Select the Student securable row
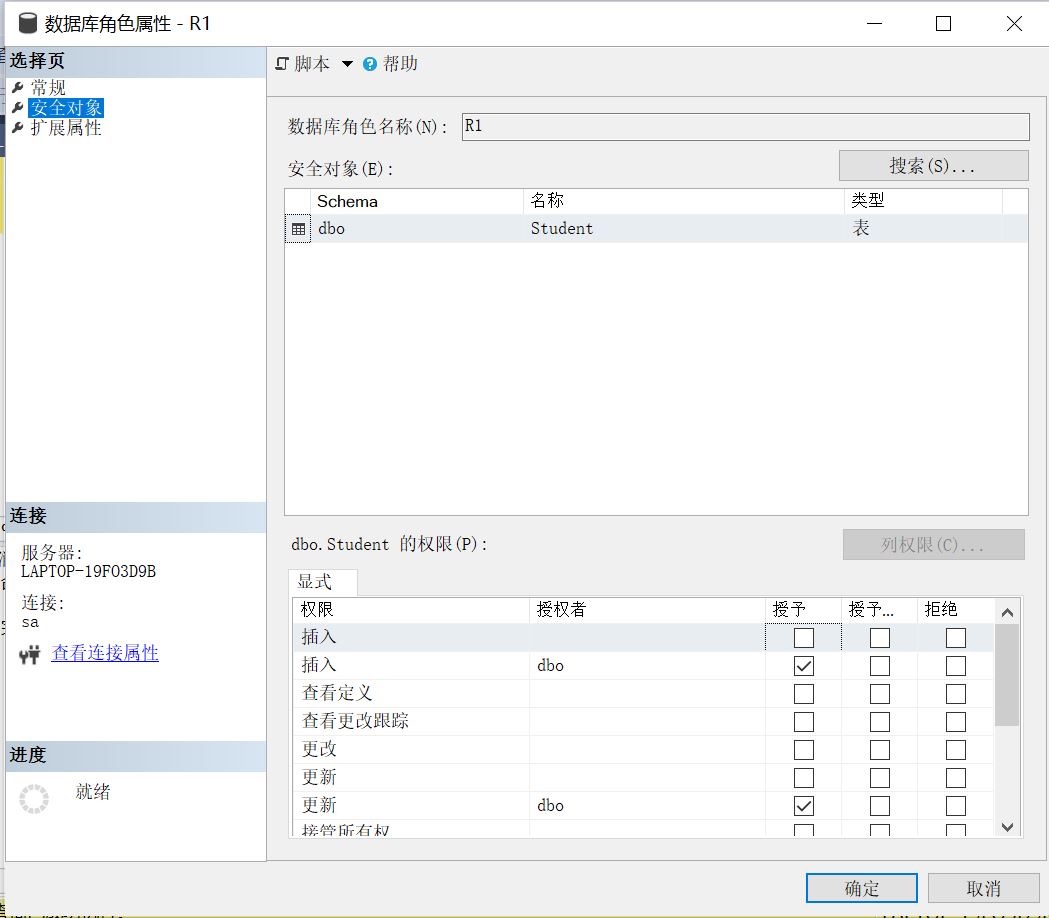The height and width of the screenshot is (918, 1049). pos(560,228)
